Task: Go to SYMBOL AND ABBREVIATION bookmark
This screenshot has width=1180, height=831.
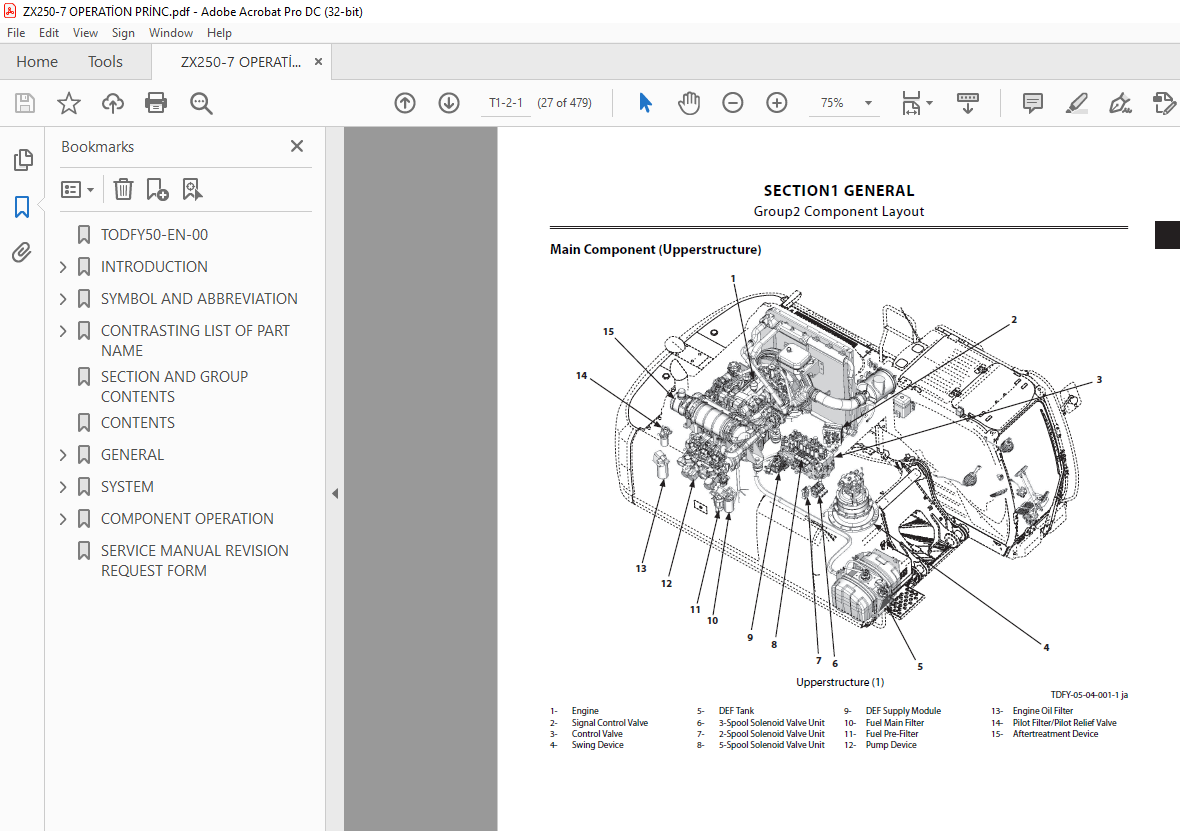Action: click(199, 299)
